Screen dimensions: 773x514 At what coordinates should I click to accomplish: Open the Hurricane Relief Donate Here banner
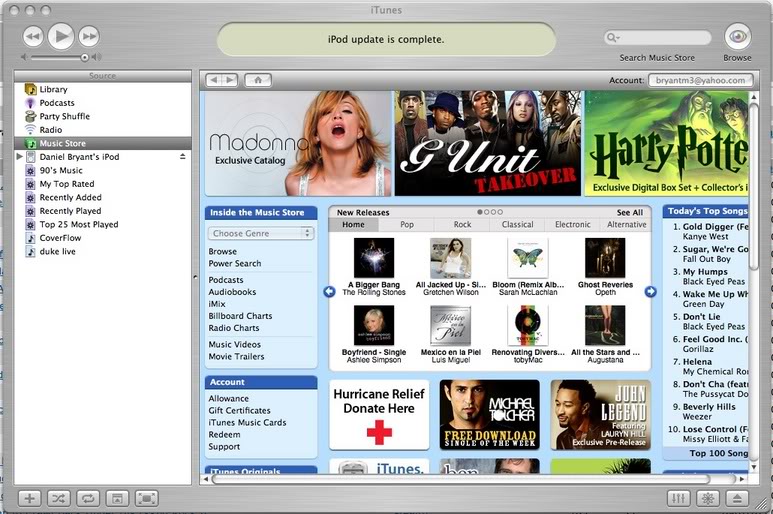[x=379, y=414]
